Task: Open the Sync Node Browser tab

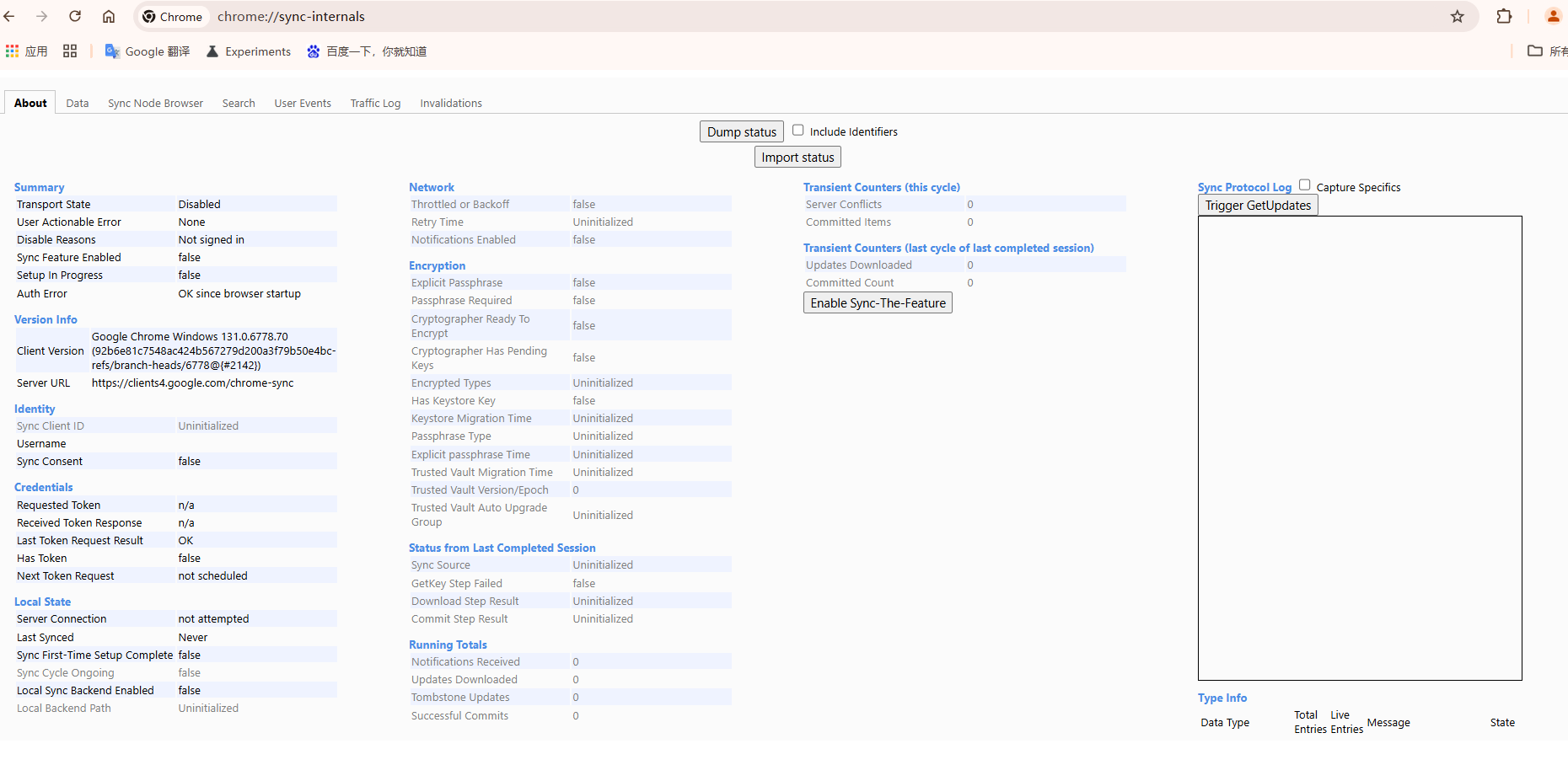Action: [155, 103]
